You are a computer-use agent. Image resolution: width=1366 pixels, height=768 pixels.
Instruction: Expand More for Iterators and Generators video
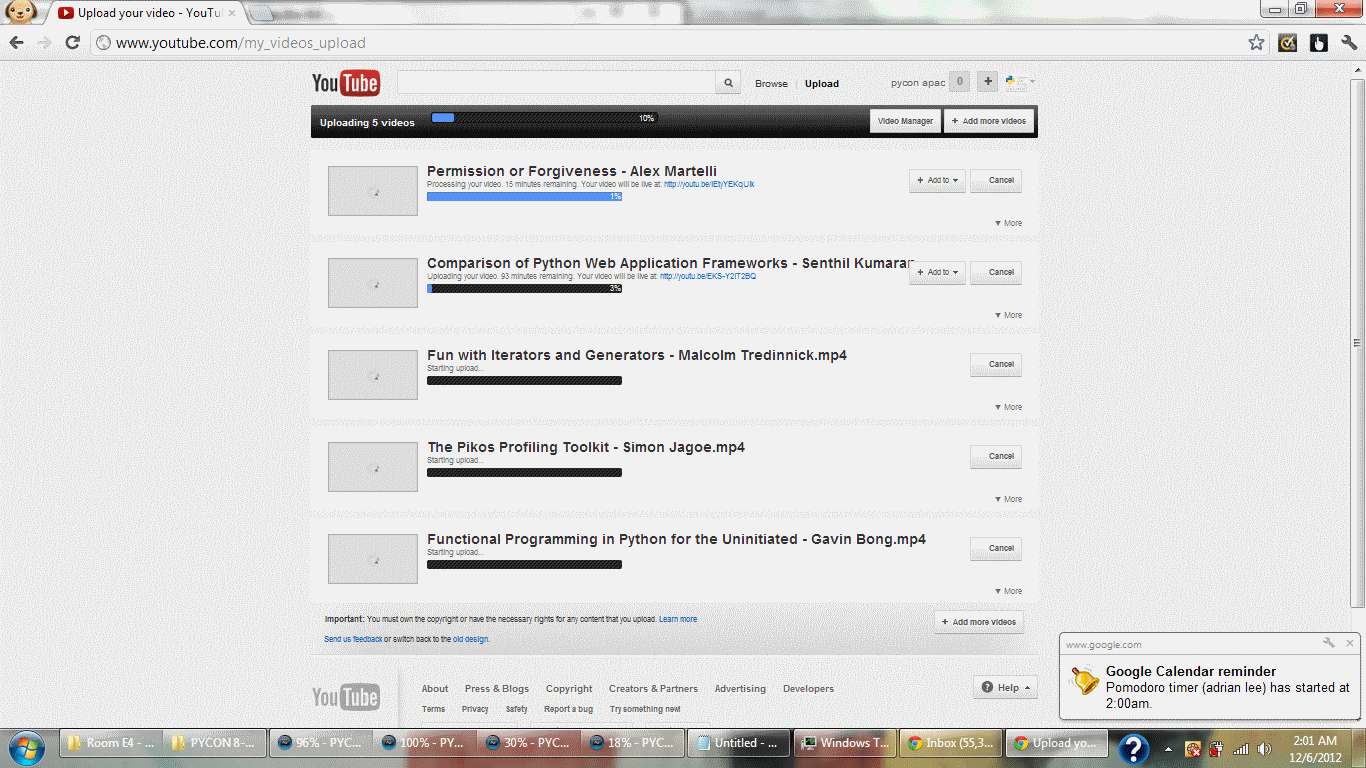[1008, 407]
